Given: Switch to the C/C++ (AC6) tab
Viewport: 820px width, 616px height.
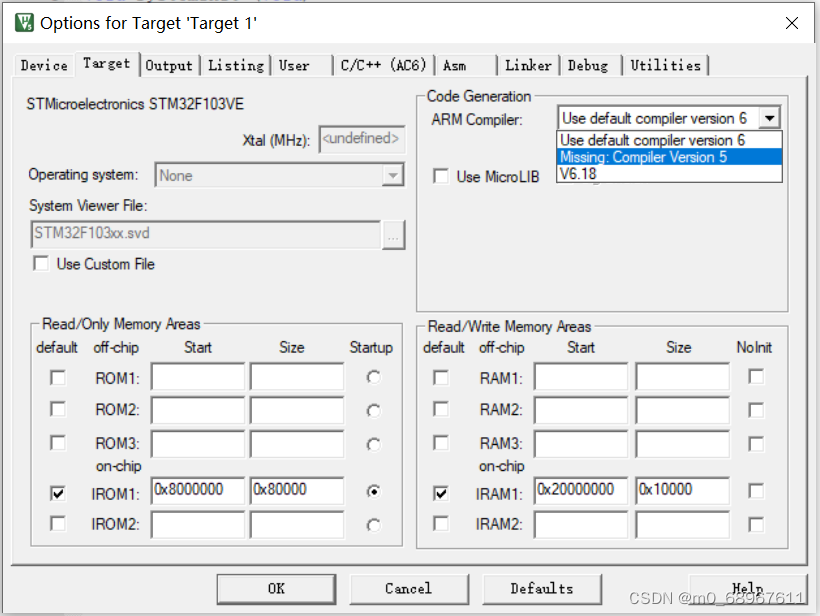Looking at the screenshot, I should pos(383,66).
